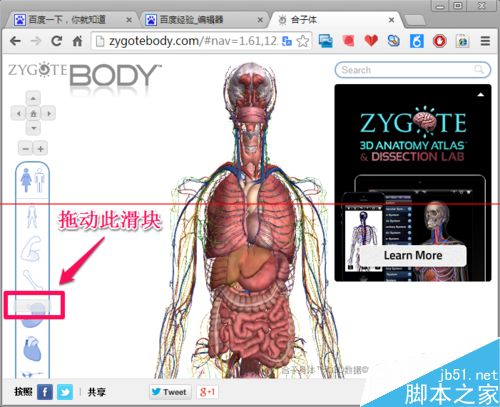This screenshot has height=407, width=500.
Task: Click the Zygote 3D Anatomy Atlas ad image
Action: (x=413, y=183)
